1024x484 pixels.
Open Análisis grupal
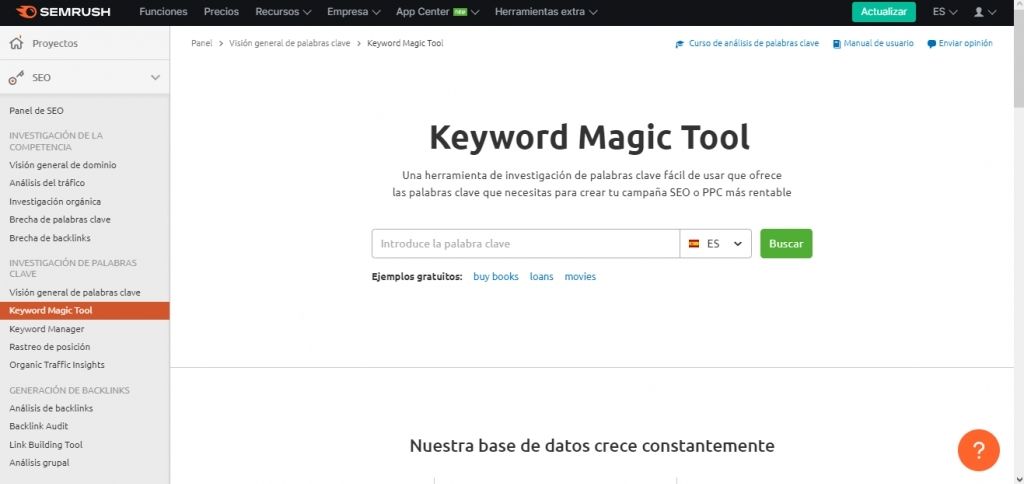[x=39, y=463]
